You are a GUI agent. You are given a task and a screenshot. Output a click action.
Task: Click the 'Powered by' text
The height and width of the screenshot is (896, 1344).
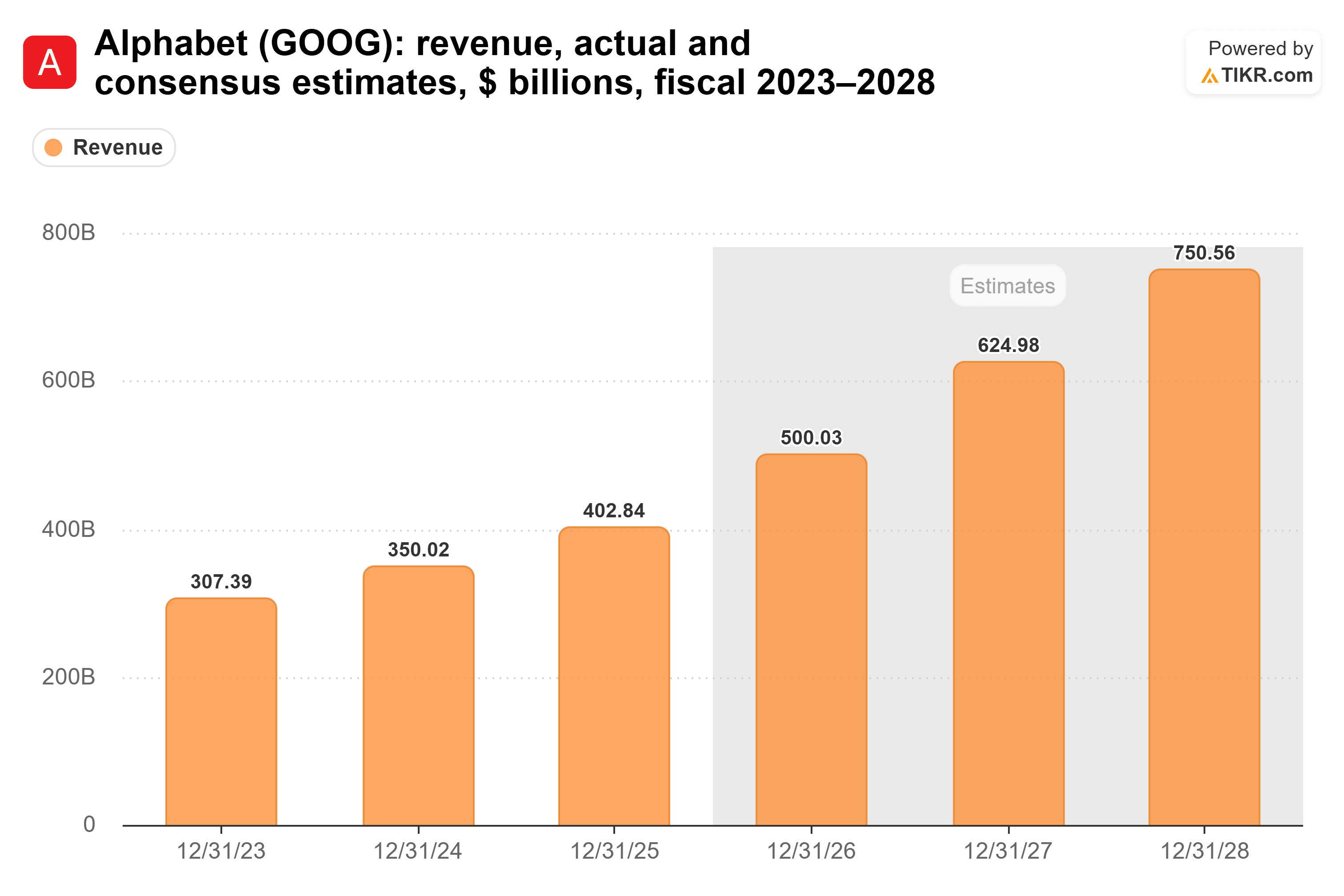pyautogui.click(x=1260, y=48)
